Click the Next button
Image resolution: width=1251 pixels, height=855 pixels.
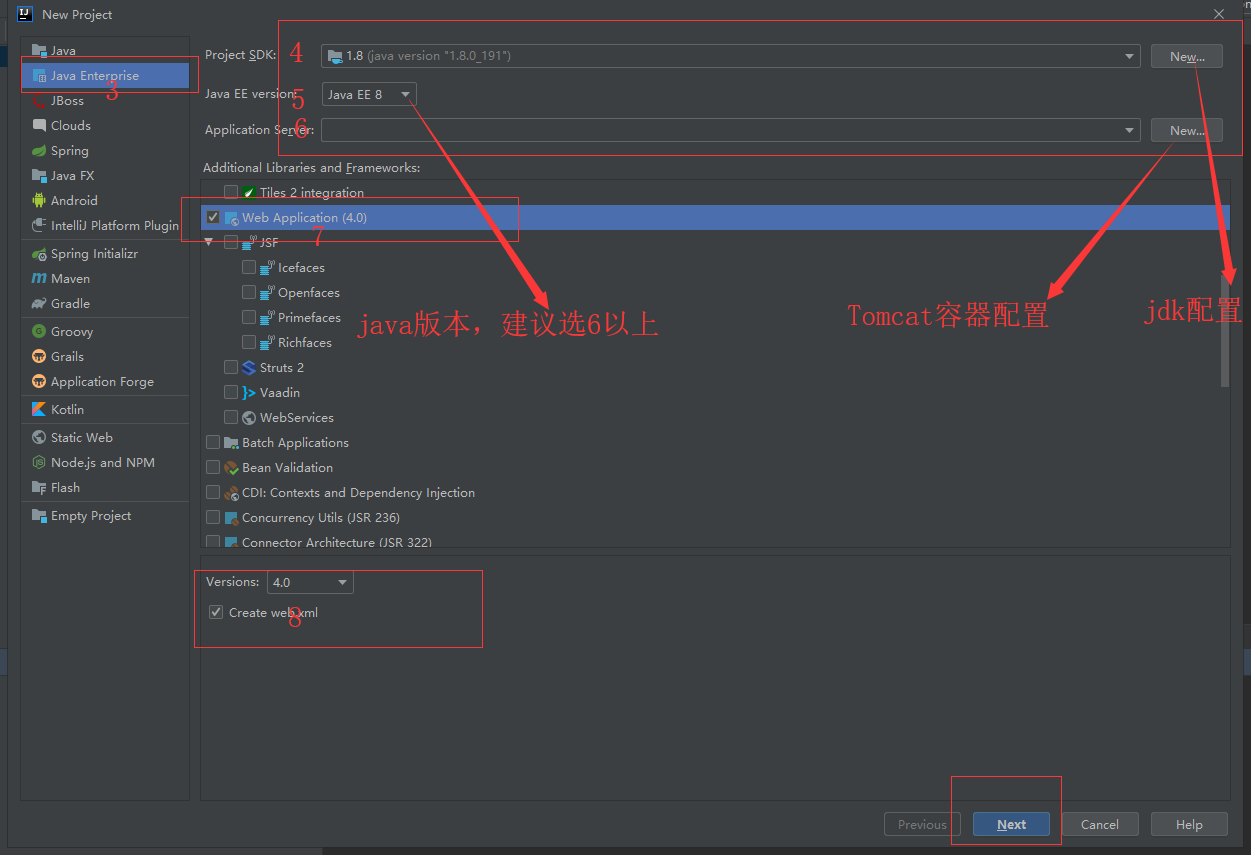(1011, 824)
